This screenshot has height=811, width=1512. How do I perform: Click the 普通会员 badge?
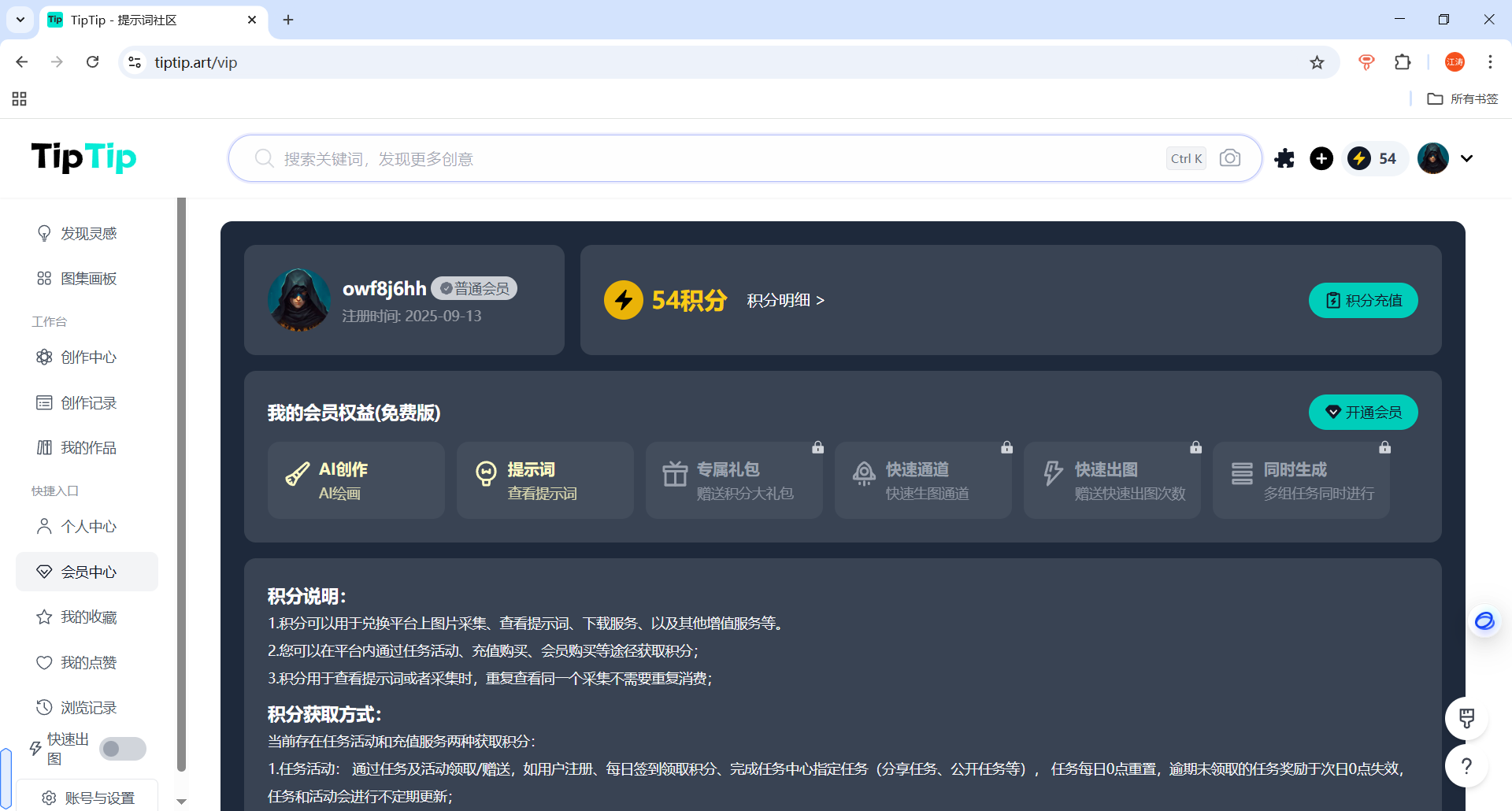[474, 288]
